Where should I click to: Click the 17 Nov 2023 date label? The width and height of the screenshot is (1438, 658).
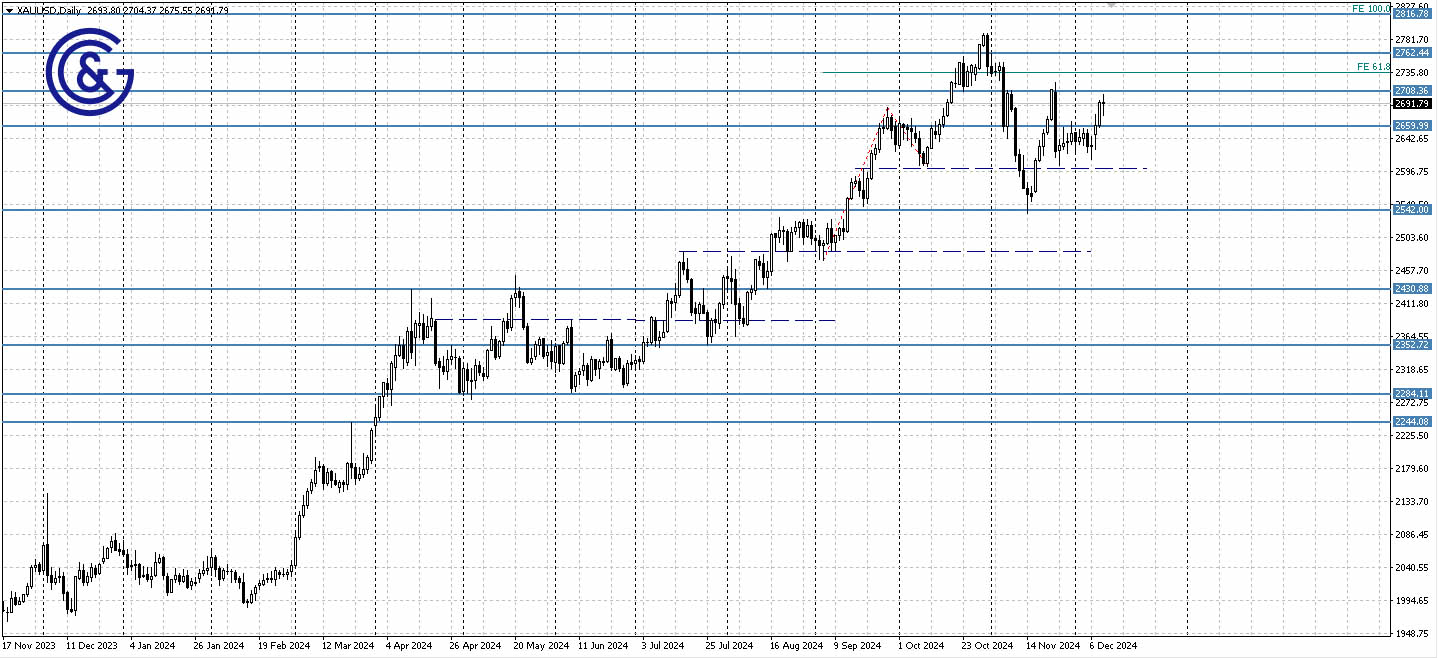(31, 645)
